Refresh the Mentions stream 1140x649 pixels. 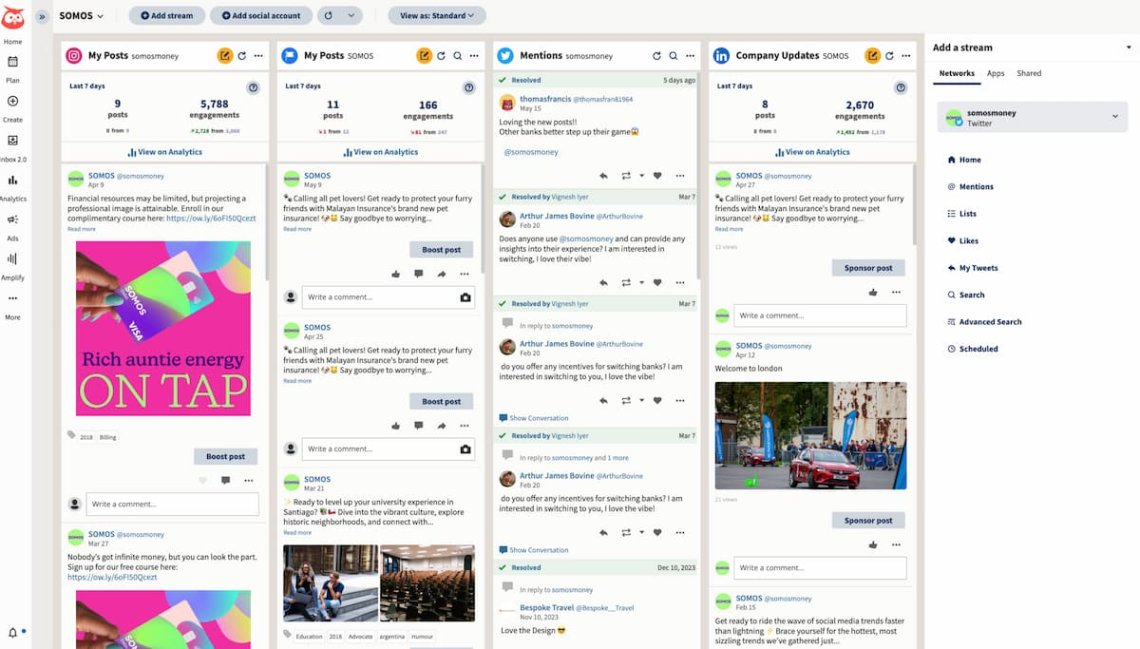tap(656, 56)
